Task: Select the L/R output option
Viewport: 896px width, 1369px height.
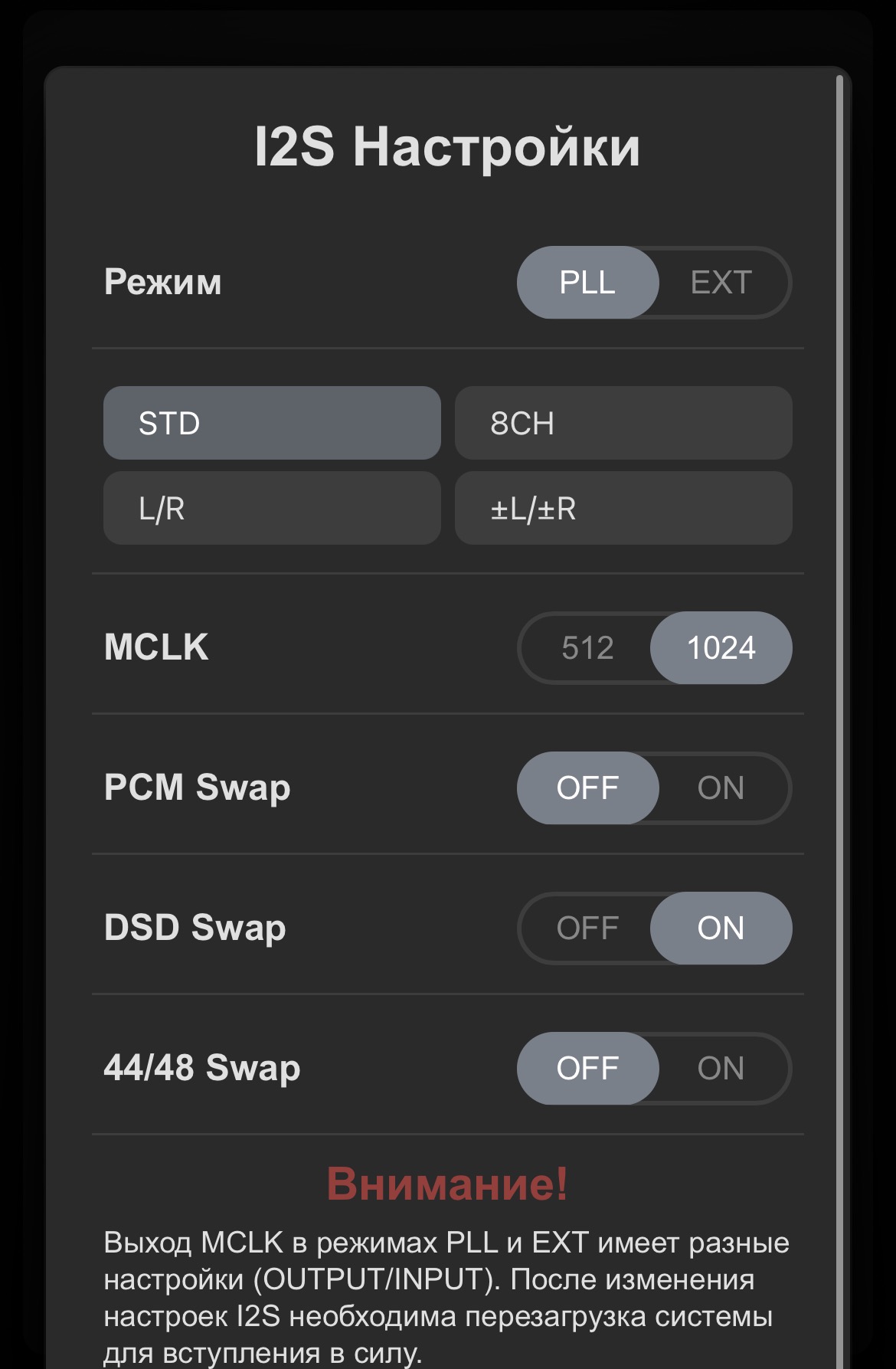Action: 272,508
